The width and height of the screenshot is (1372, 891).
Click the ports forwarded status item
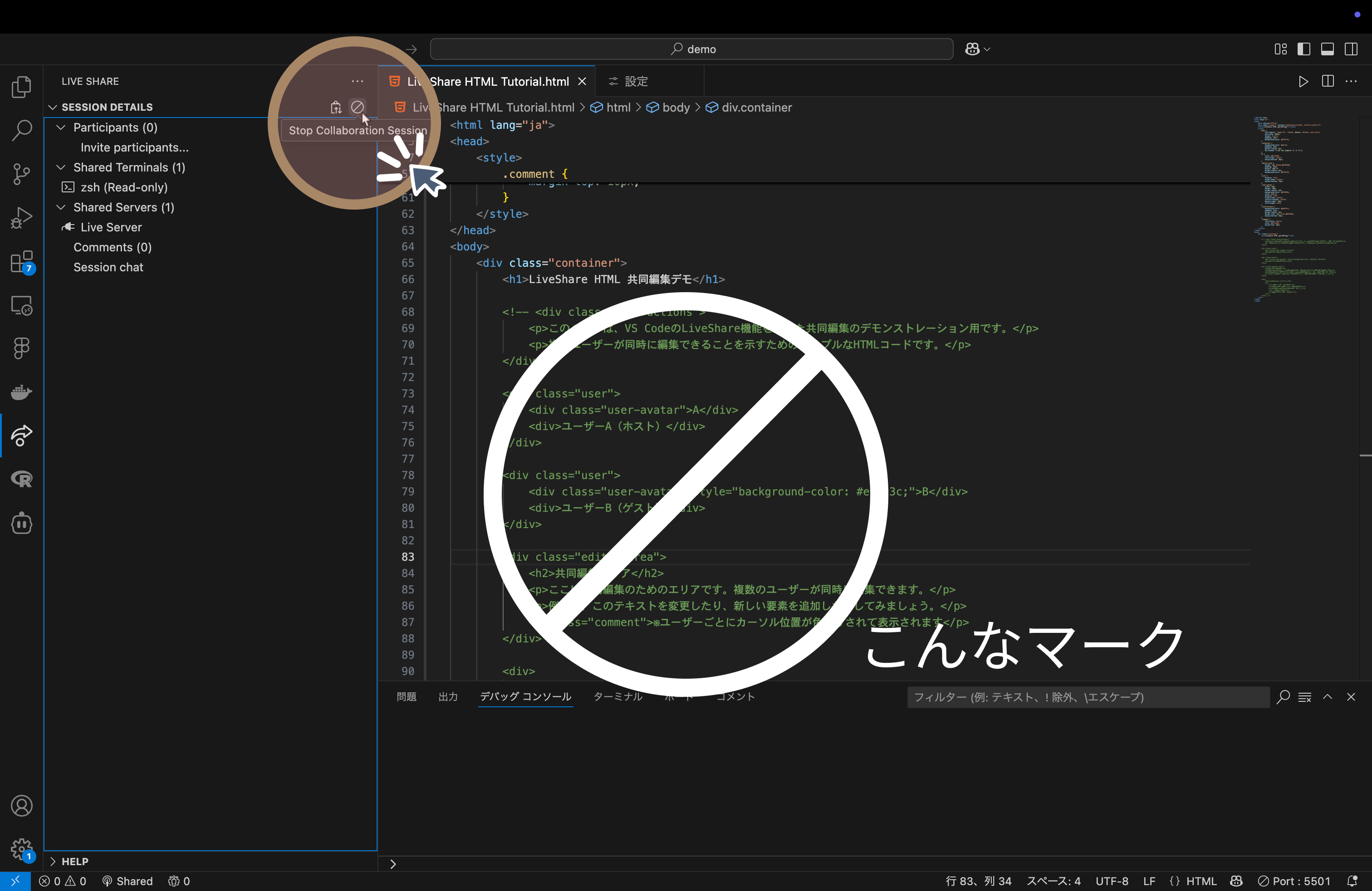(x=179, y=881)
